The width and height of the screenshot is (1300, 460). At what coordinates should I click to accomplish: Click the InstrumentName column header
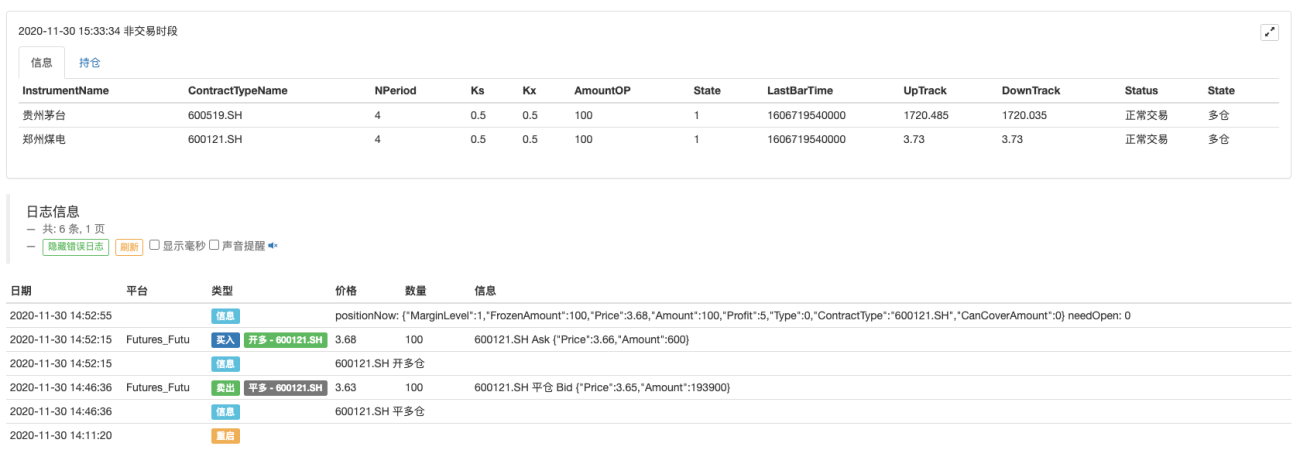click(x=65, y=91)
